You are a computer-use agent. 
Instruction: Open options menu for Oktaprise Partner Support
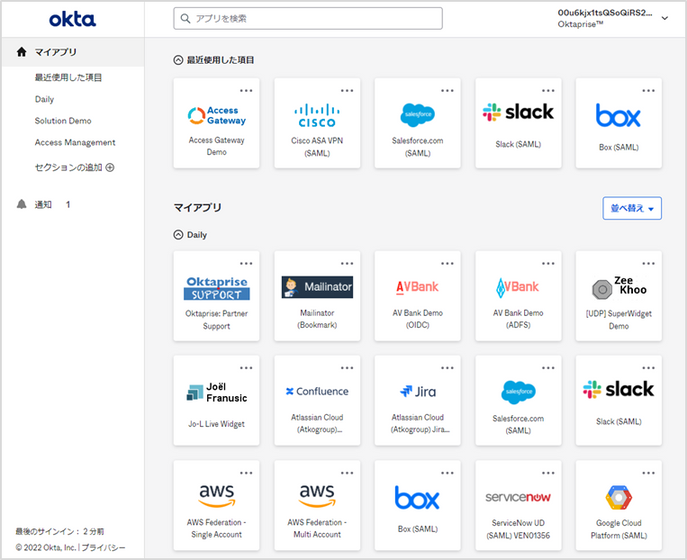click(x=246, y=263)
